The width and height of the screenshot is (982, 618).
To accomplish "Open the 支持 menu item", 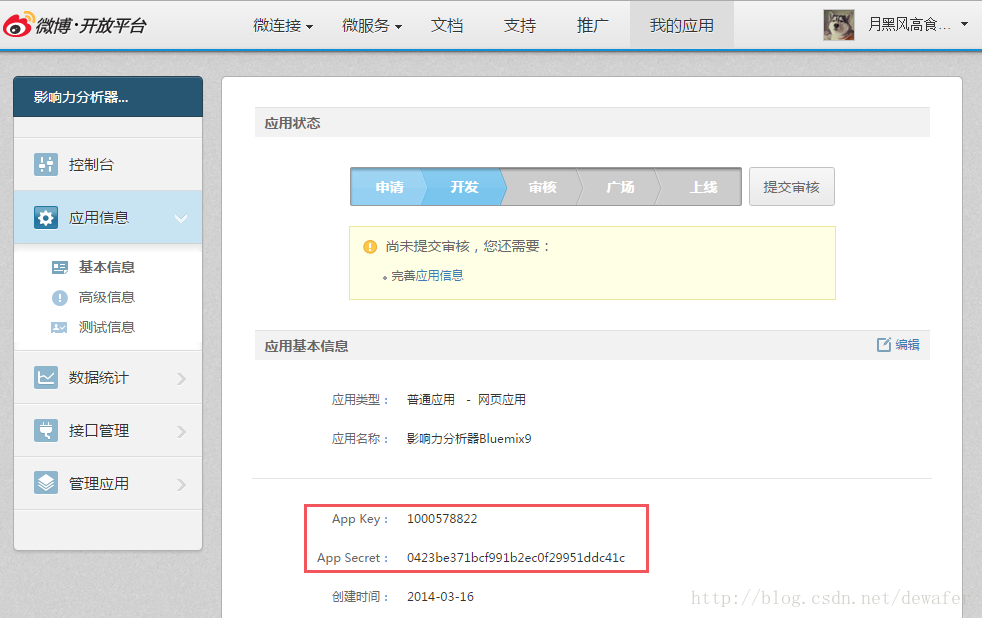I will coord(520,26).
